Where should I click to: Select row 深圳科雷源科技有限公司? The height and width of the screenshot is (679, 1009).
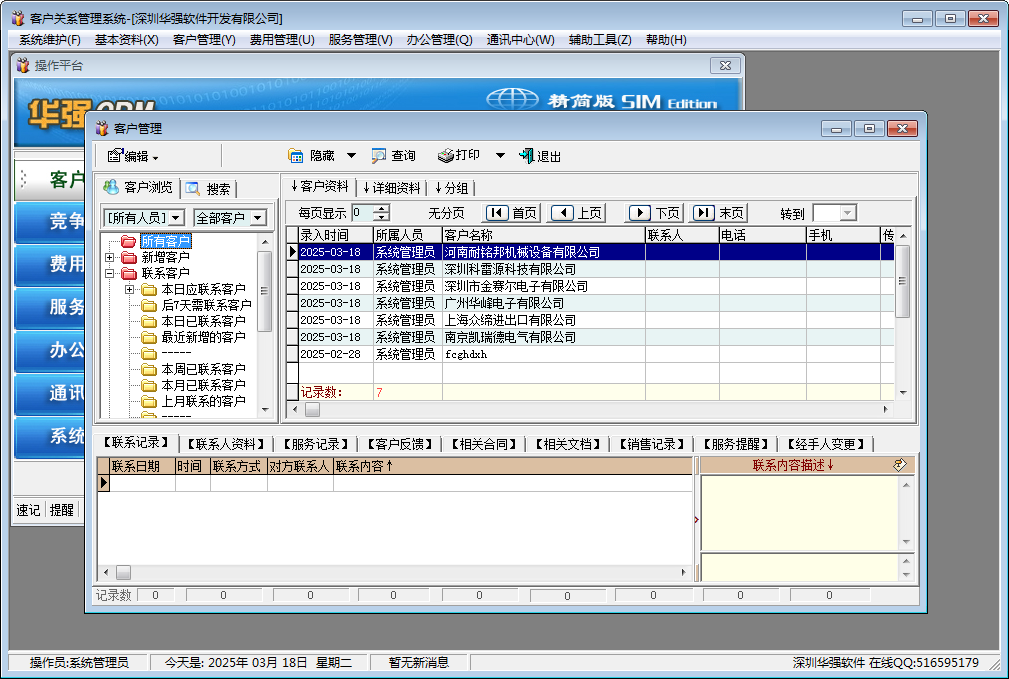click(589, 269)
